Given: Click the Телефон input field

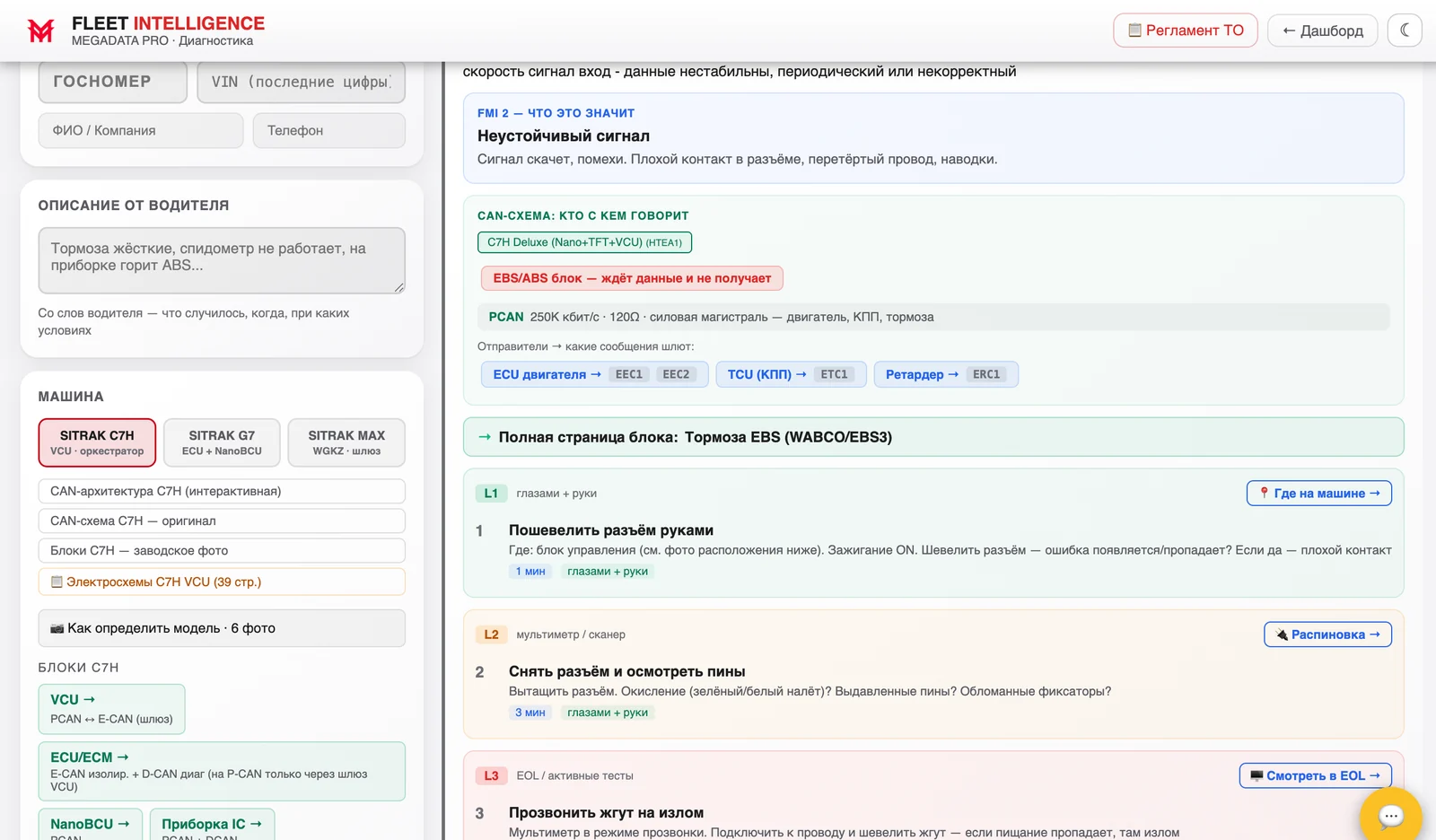Looking at the screenshot, I should 329,130.
